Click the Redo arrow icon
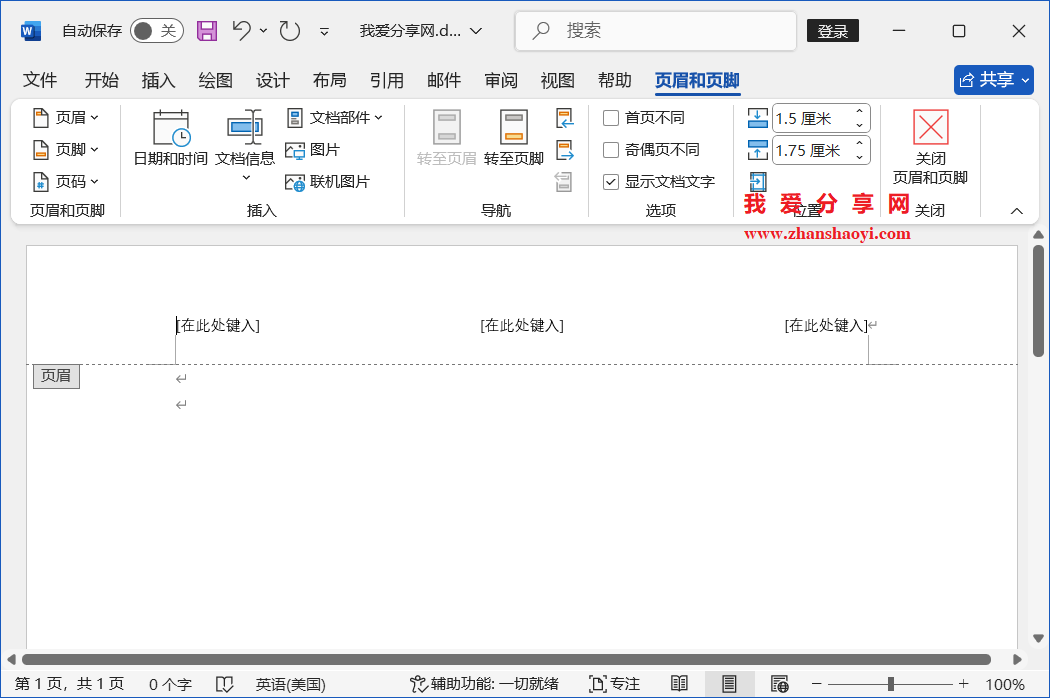The image size is (1050, 698). tap(289, 31)
